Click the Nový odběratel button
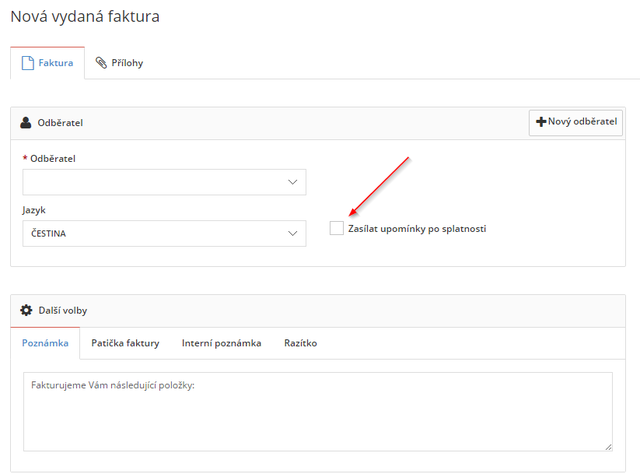The height and width of the screenshot is (474, 640). click(x=576, y=122)
